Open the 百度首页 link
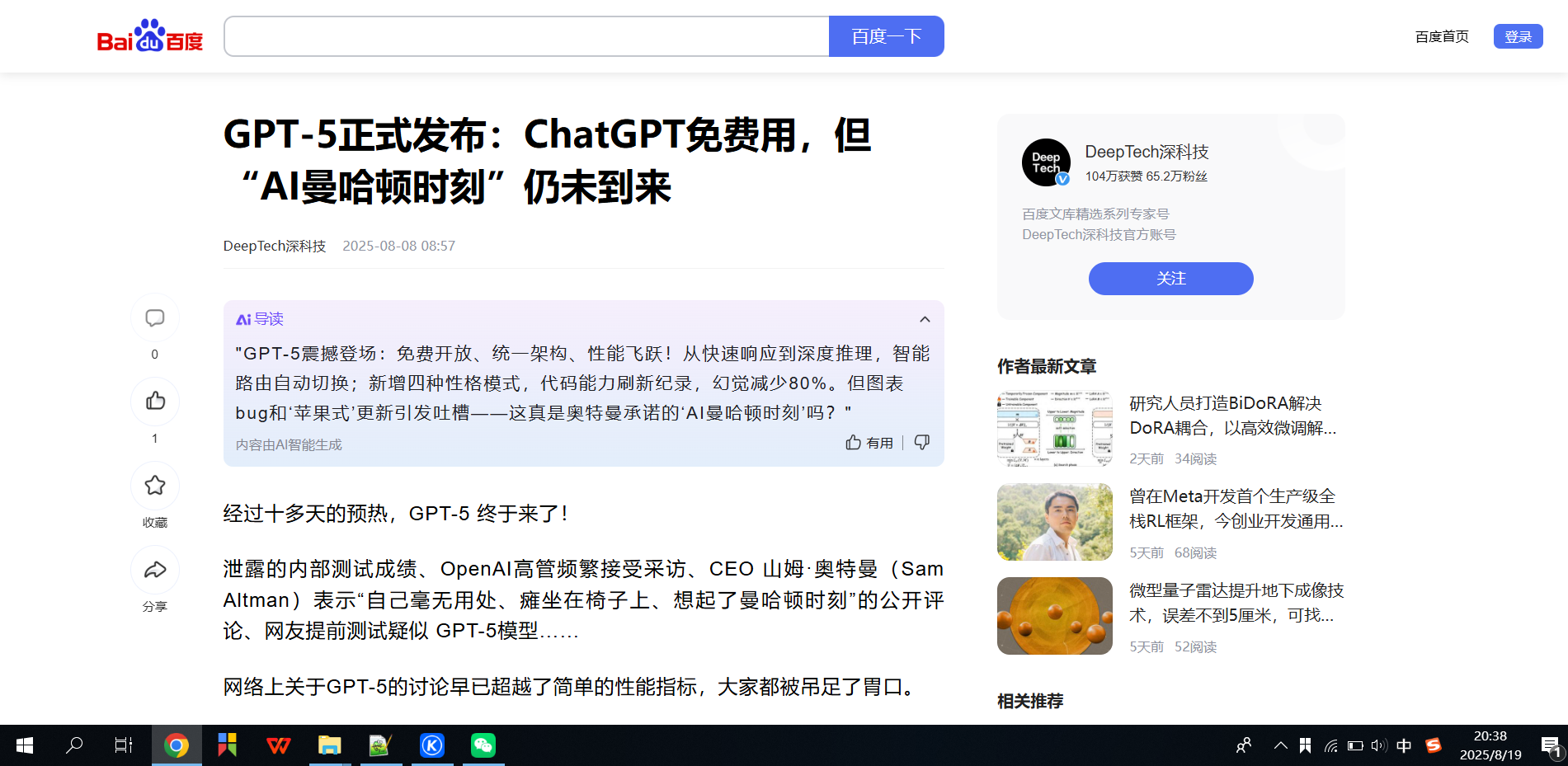1568x766 pixels. point(1442,36)
